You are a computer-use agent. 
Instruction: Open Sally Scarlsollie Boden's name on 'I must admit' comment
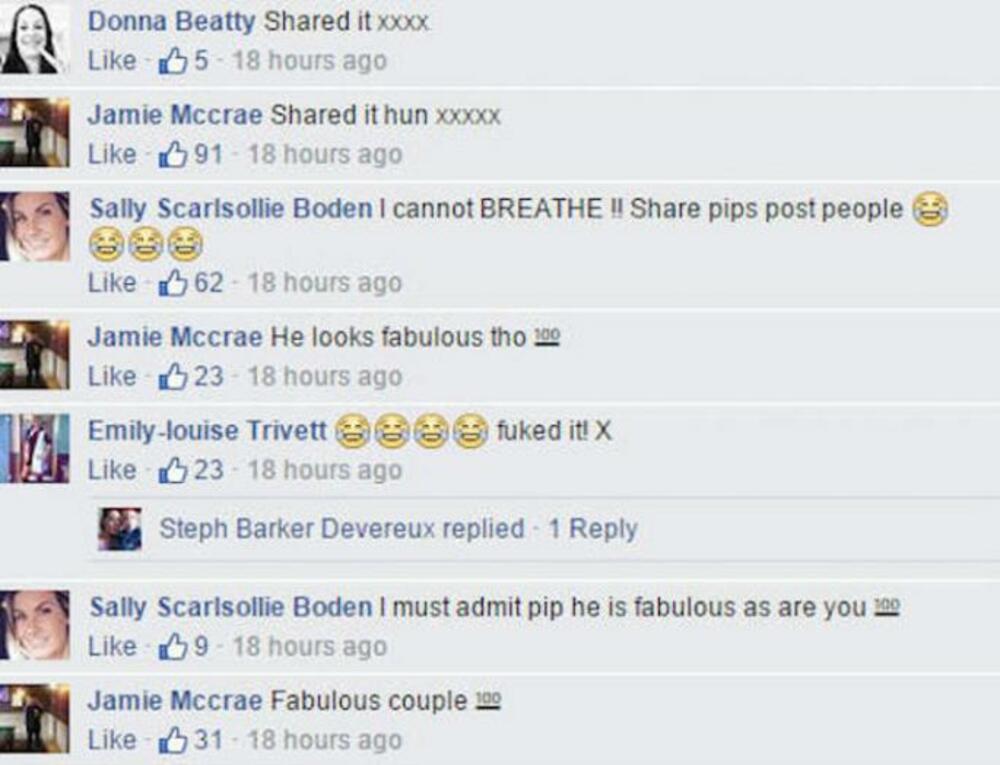(x=231, y=607)
